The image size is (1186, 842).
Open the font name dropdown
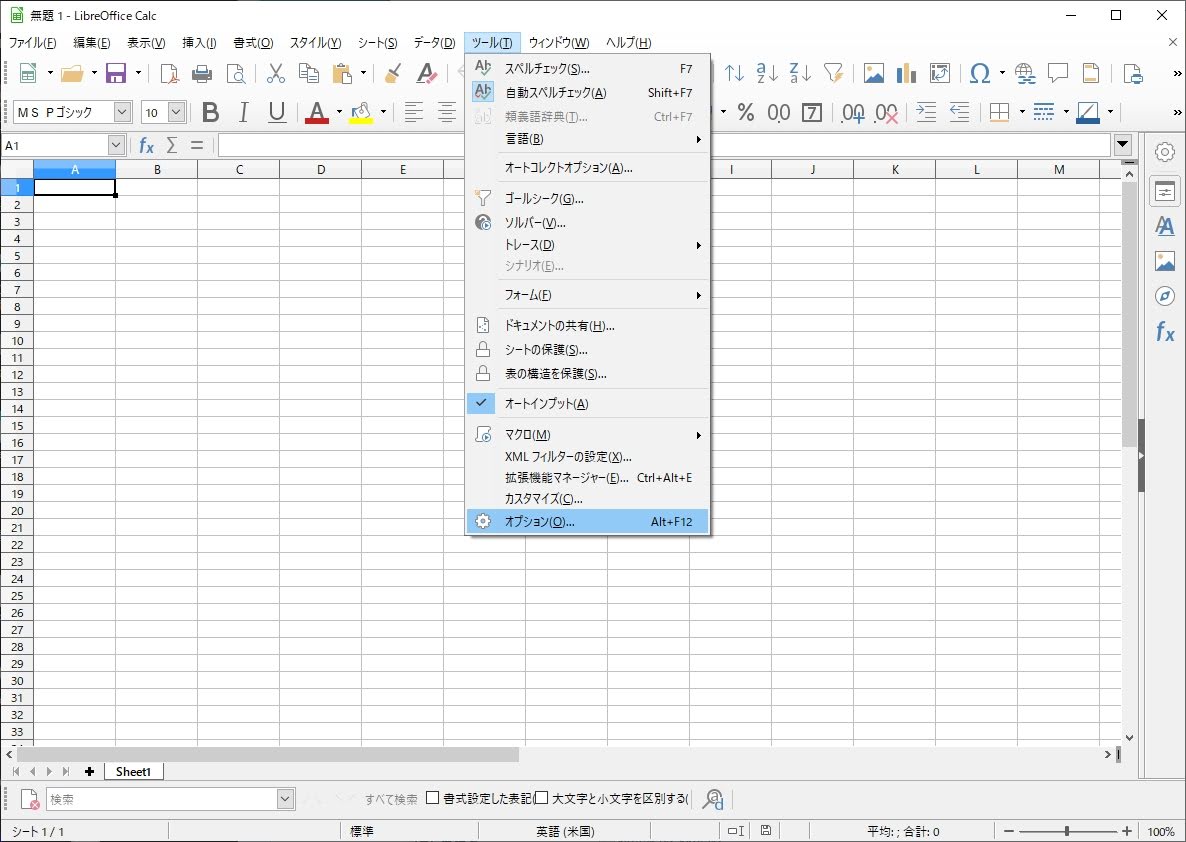[123, 111]
